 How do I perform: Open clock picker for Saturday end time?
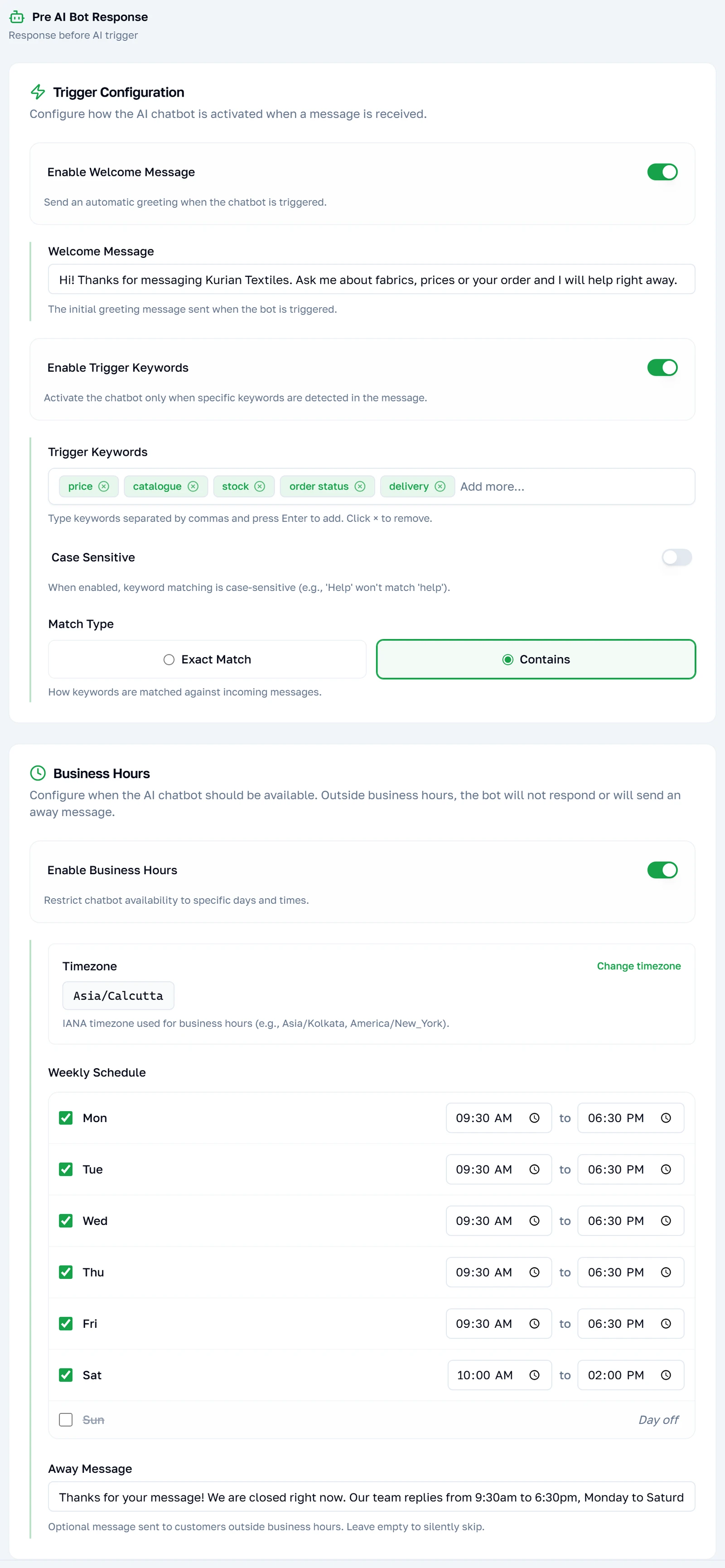click(x=666, y=1375)
